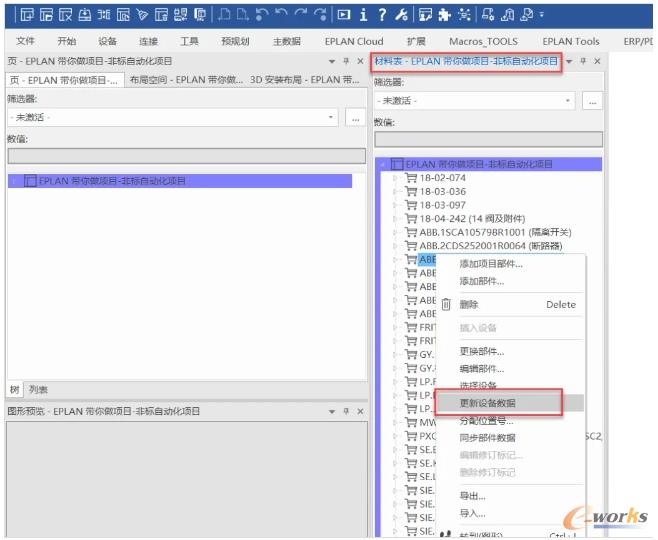This screenshot has height=540, width=658.
Task: Open 材料表 panel header dropdown arrow
Action: click(x=569, y=62)
